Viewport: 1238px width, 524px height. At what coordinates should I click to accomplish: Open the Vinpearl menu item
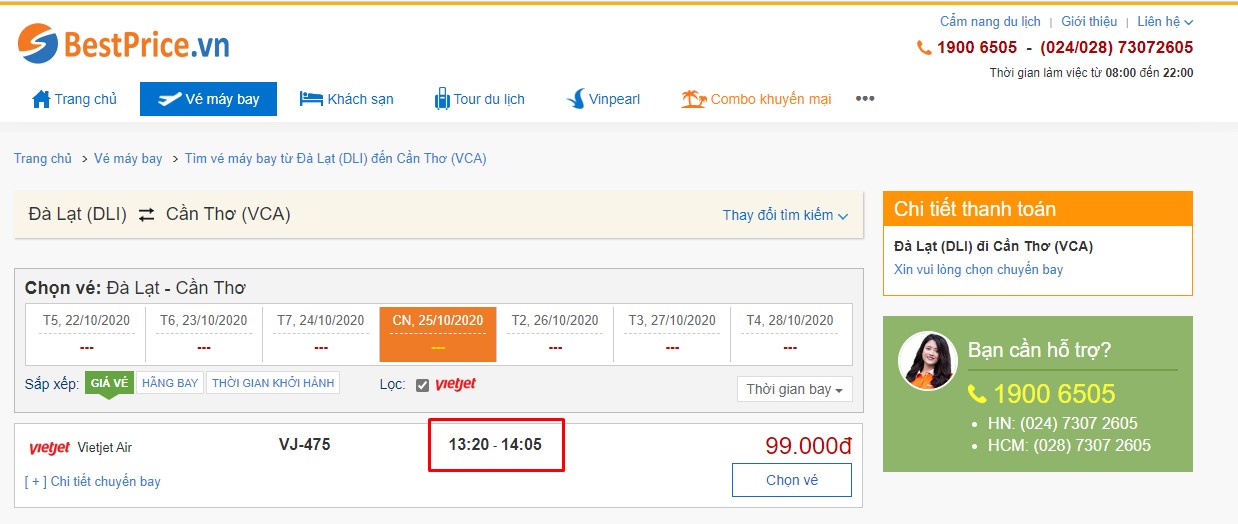pos(603,99)
